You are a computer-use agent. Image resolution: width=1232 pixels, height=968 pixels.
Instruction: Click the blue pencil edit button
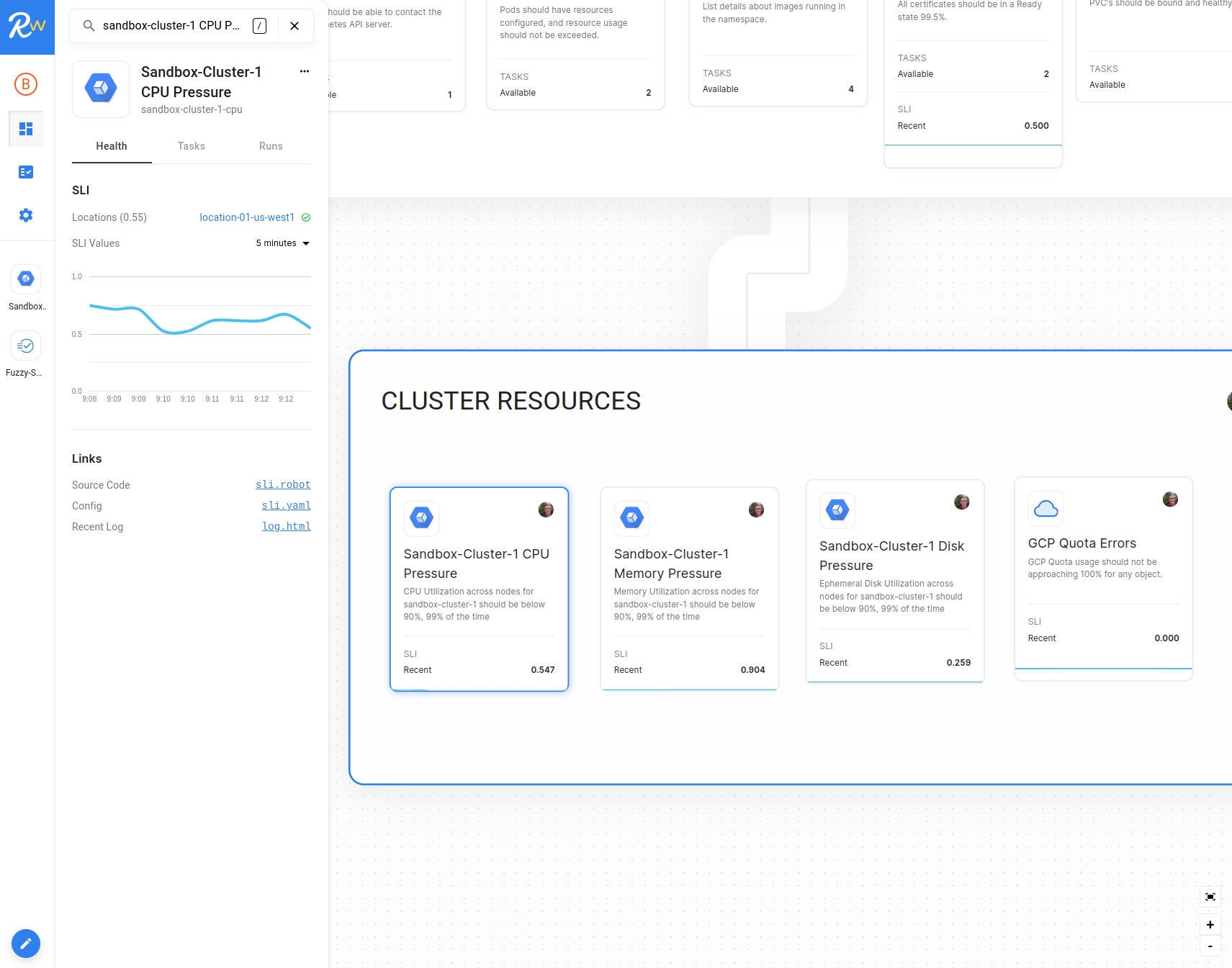[26, 944]
